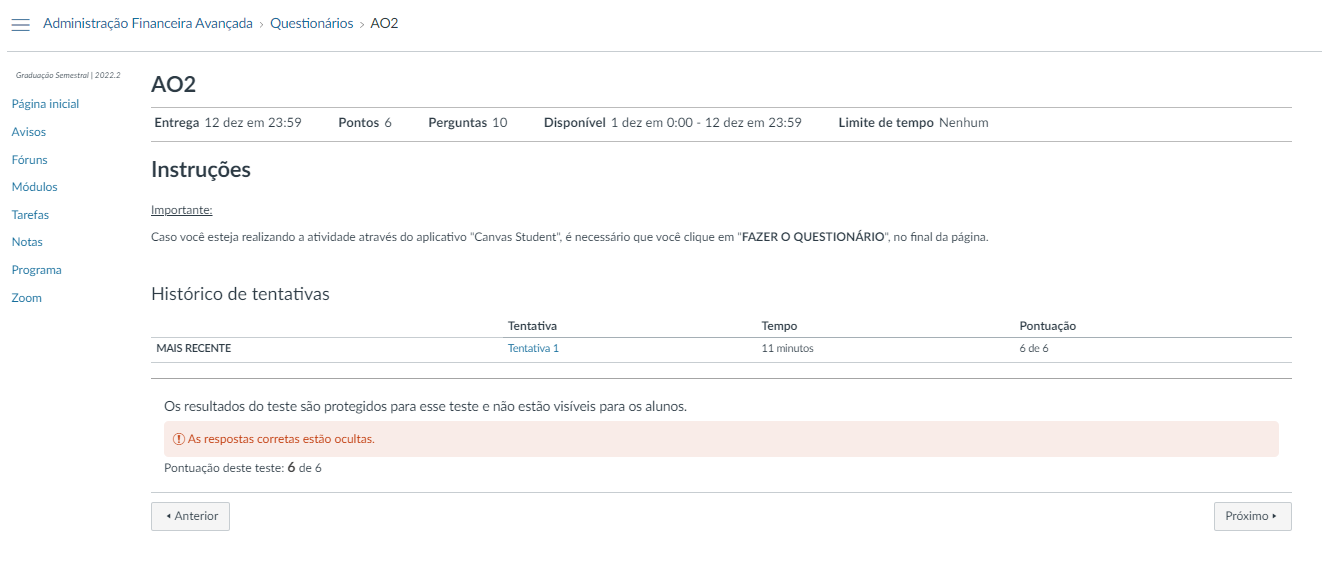Select the AO2 quiz title heading

(173, 85)
